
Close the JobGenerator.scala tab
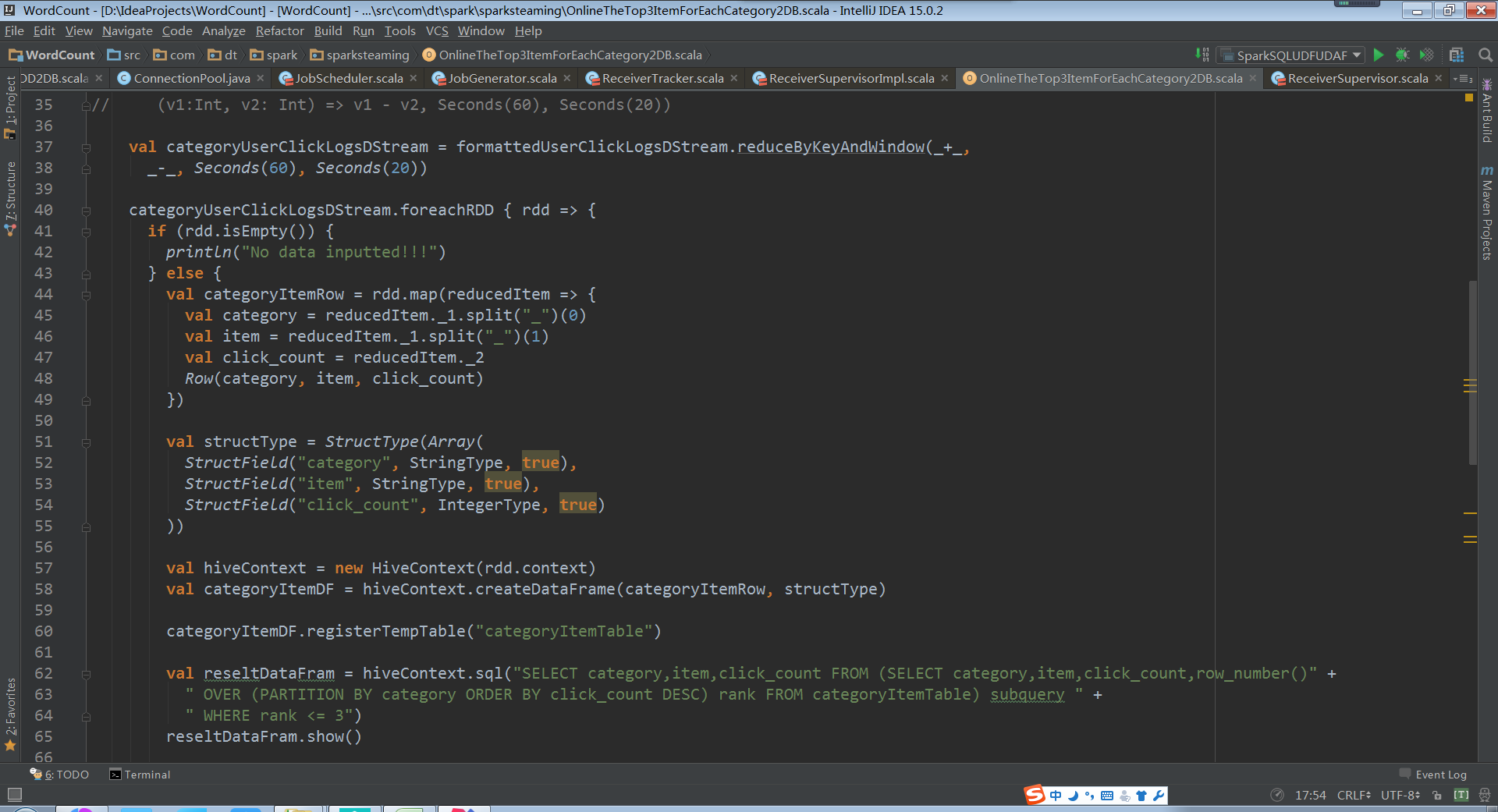pos(567,78)
